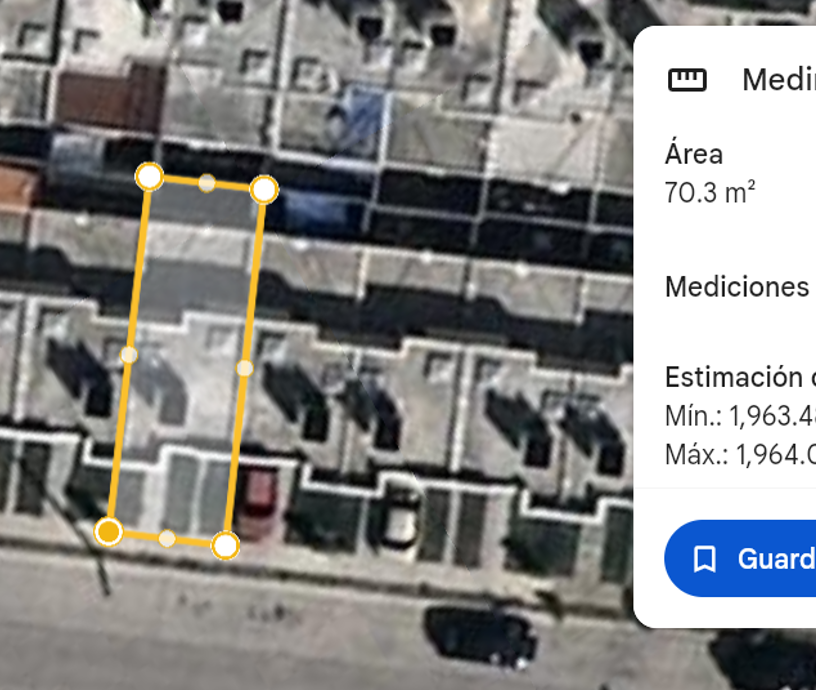
Task: Click the Guardar save button
Action: [740, 558]
